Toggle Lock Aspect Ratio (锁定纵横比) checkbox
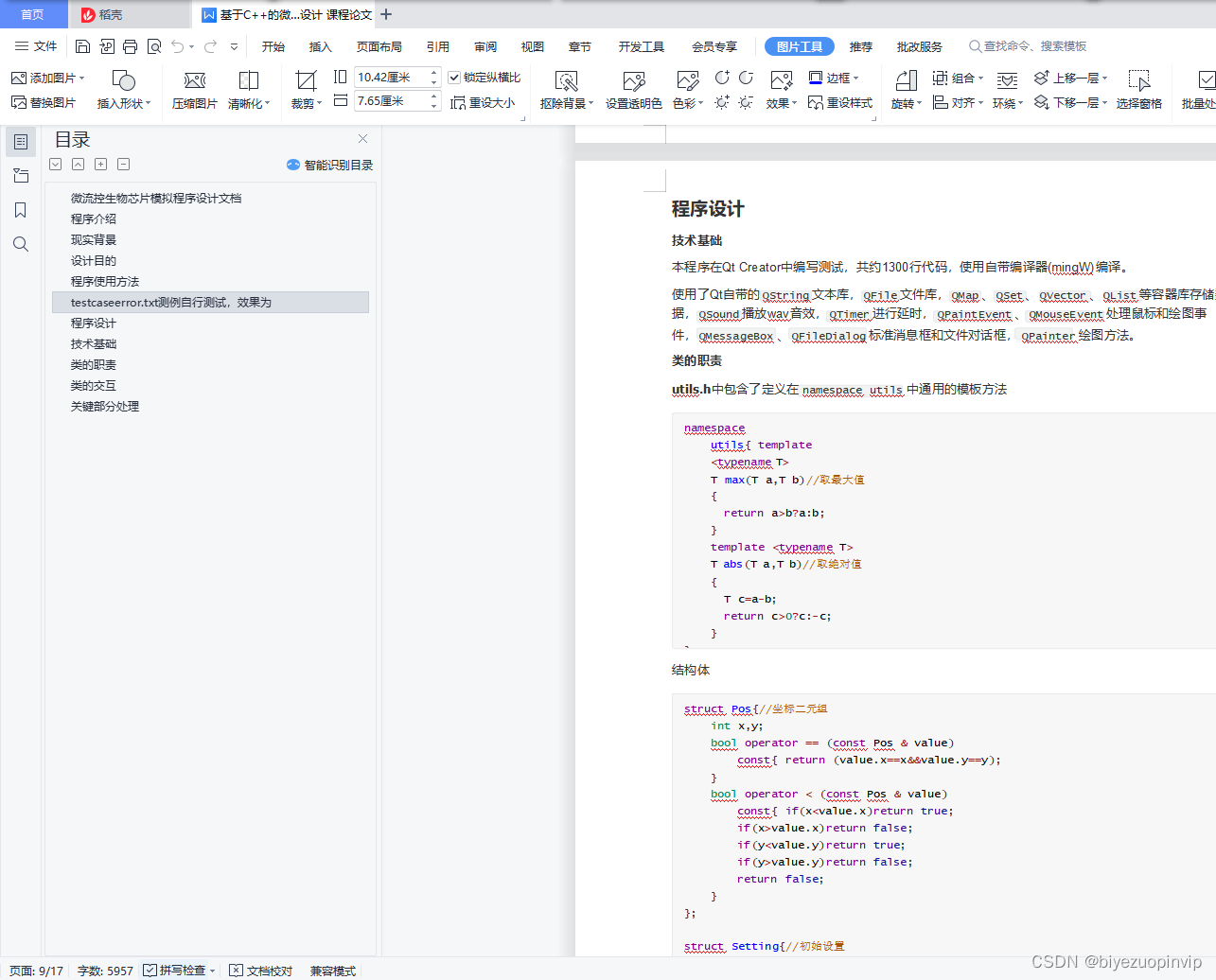Viewport: 1216px width, 980px height. tap(455, 78)
